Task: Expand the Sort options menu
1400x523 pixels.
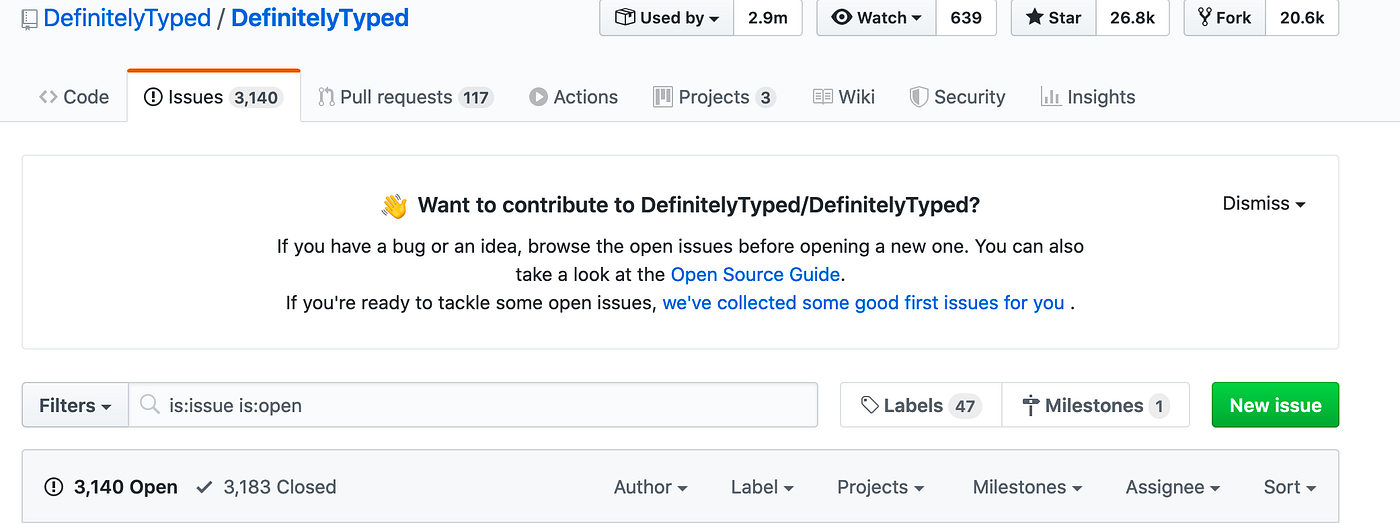Action: click(1289, 487)
